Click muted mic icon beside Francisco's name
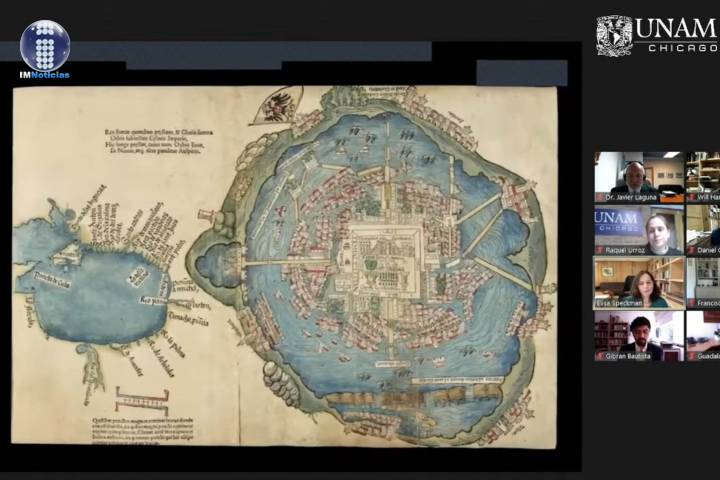Viewport: 720px width, 480px height. pos(692,302)
